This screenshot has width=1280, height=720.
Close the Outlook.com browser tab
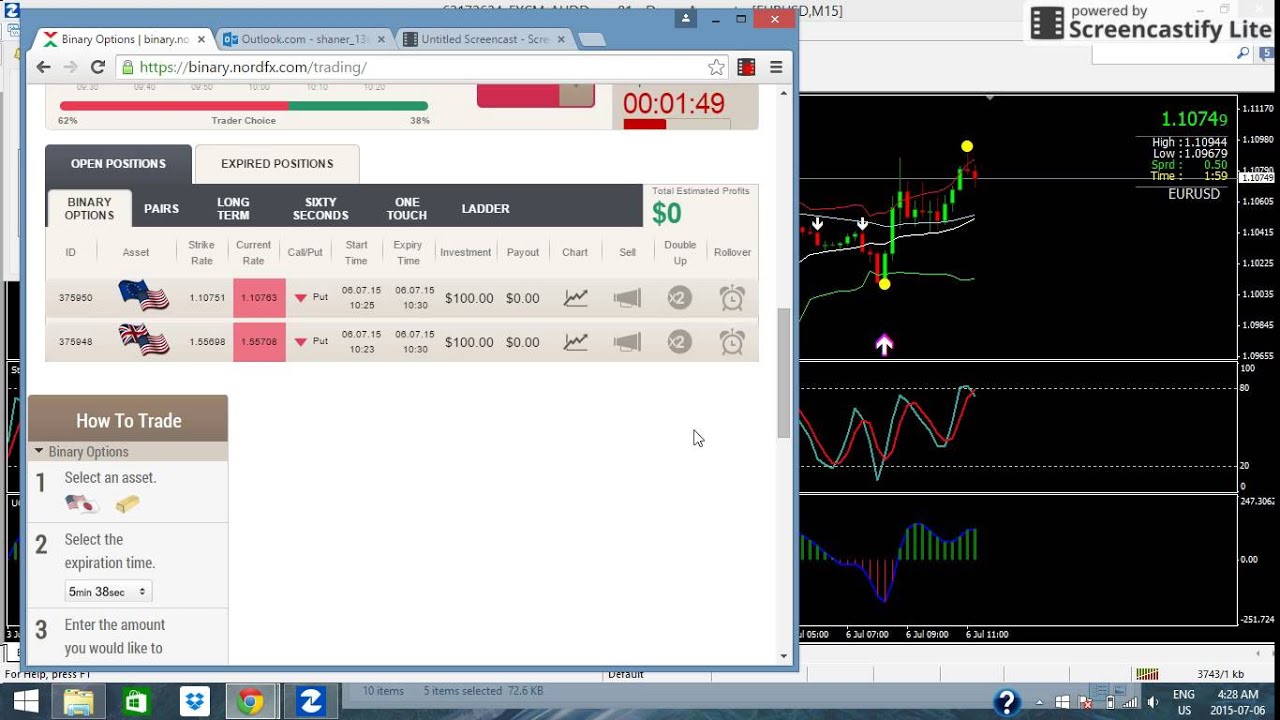(x=381, y=39)
